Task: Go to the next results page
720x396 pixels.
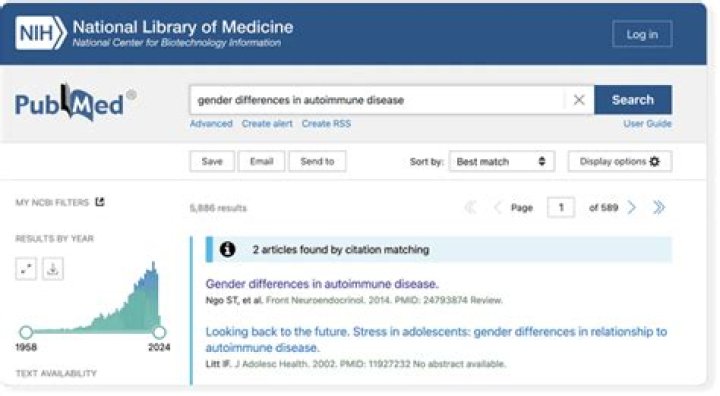Action: pyautogui.click(x=632, y=208)
